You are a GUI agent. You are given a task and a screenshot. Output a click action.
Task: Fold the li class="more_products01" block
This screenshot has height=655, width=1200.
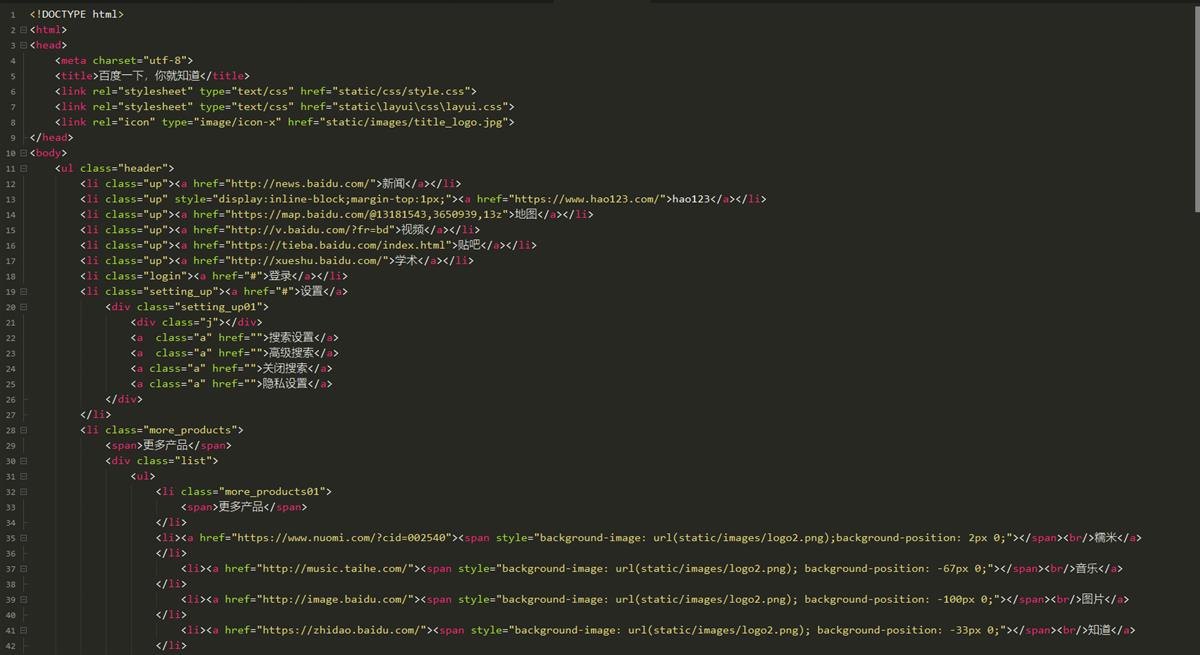pos(23,492)
